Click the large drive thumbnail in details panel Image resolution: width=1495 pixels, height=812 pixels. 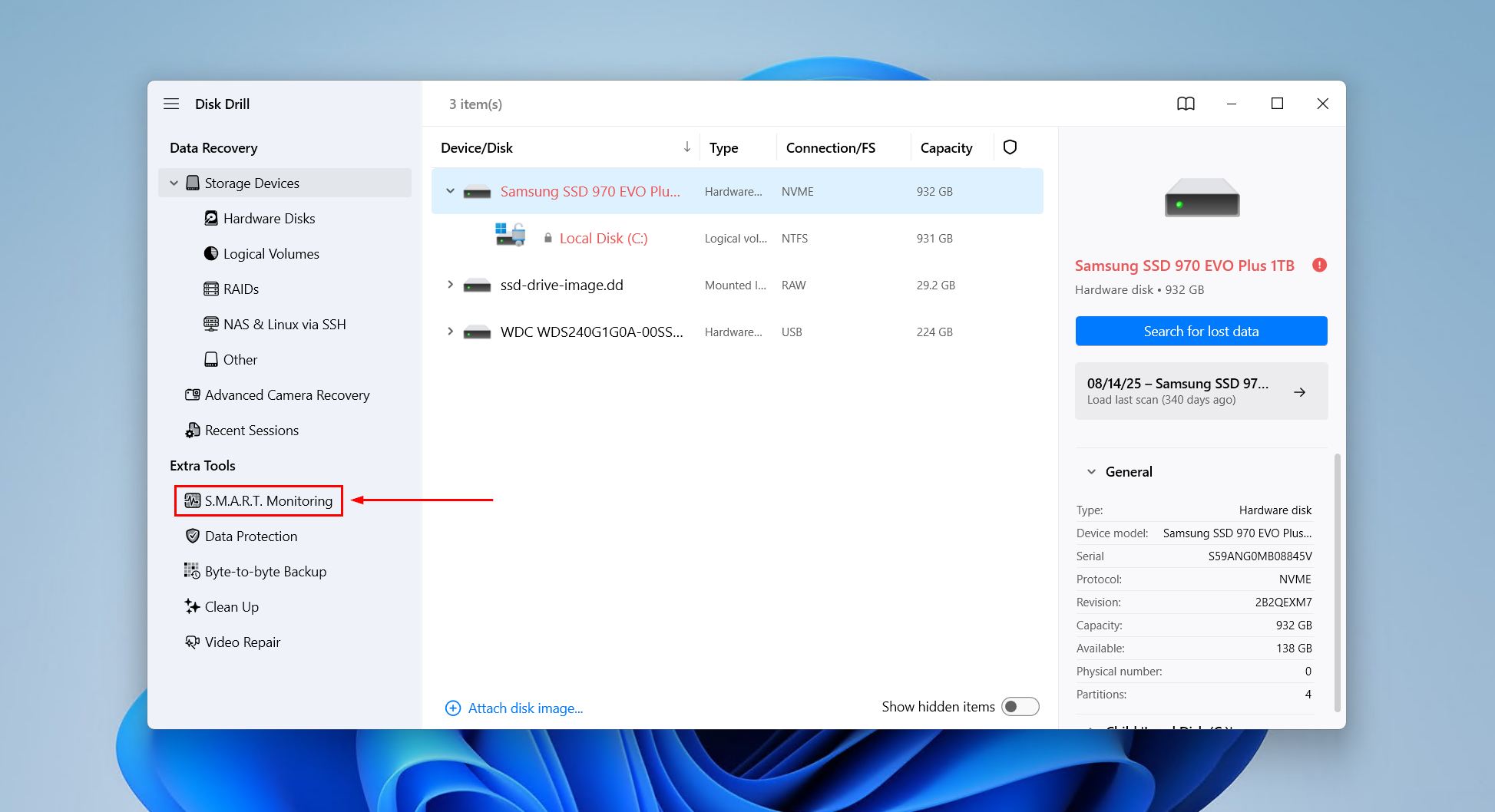(1202, 198)
